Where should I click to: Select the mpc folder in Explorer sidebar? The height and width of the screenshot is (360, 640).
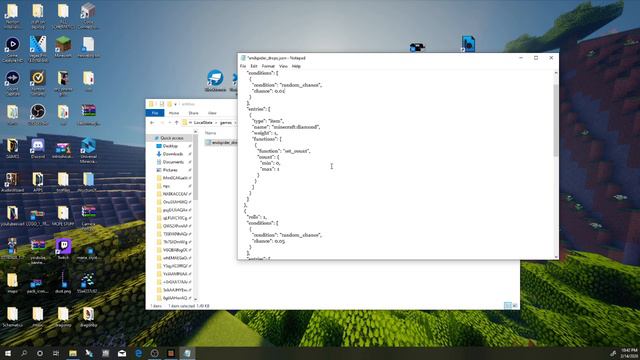point(166,186)
